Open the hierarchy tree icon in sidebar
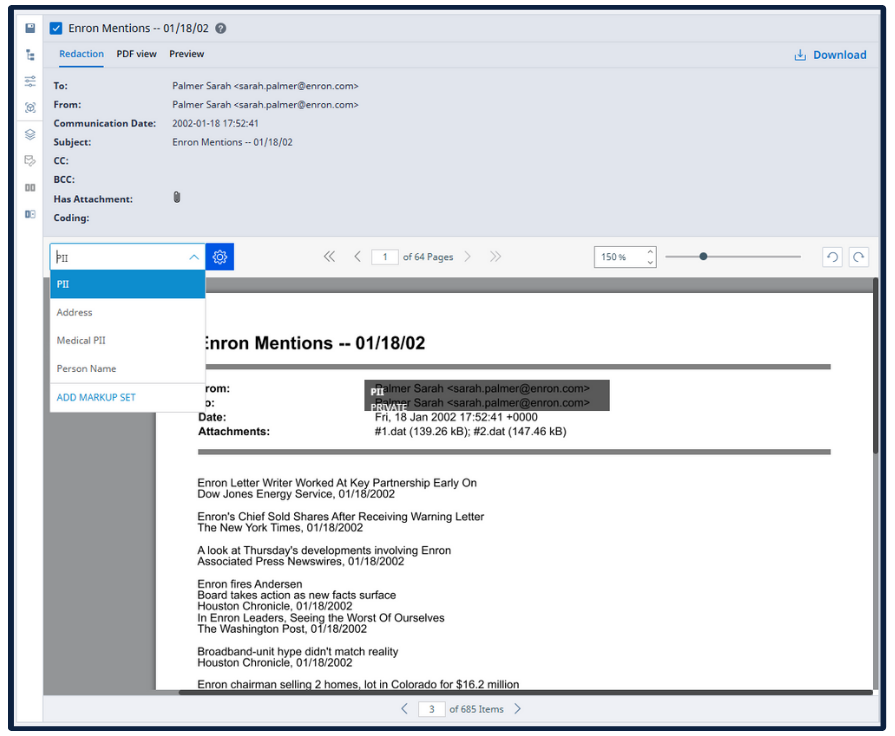The height and width of the screenshot is (736, 895). [x=30, y=55]
